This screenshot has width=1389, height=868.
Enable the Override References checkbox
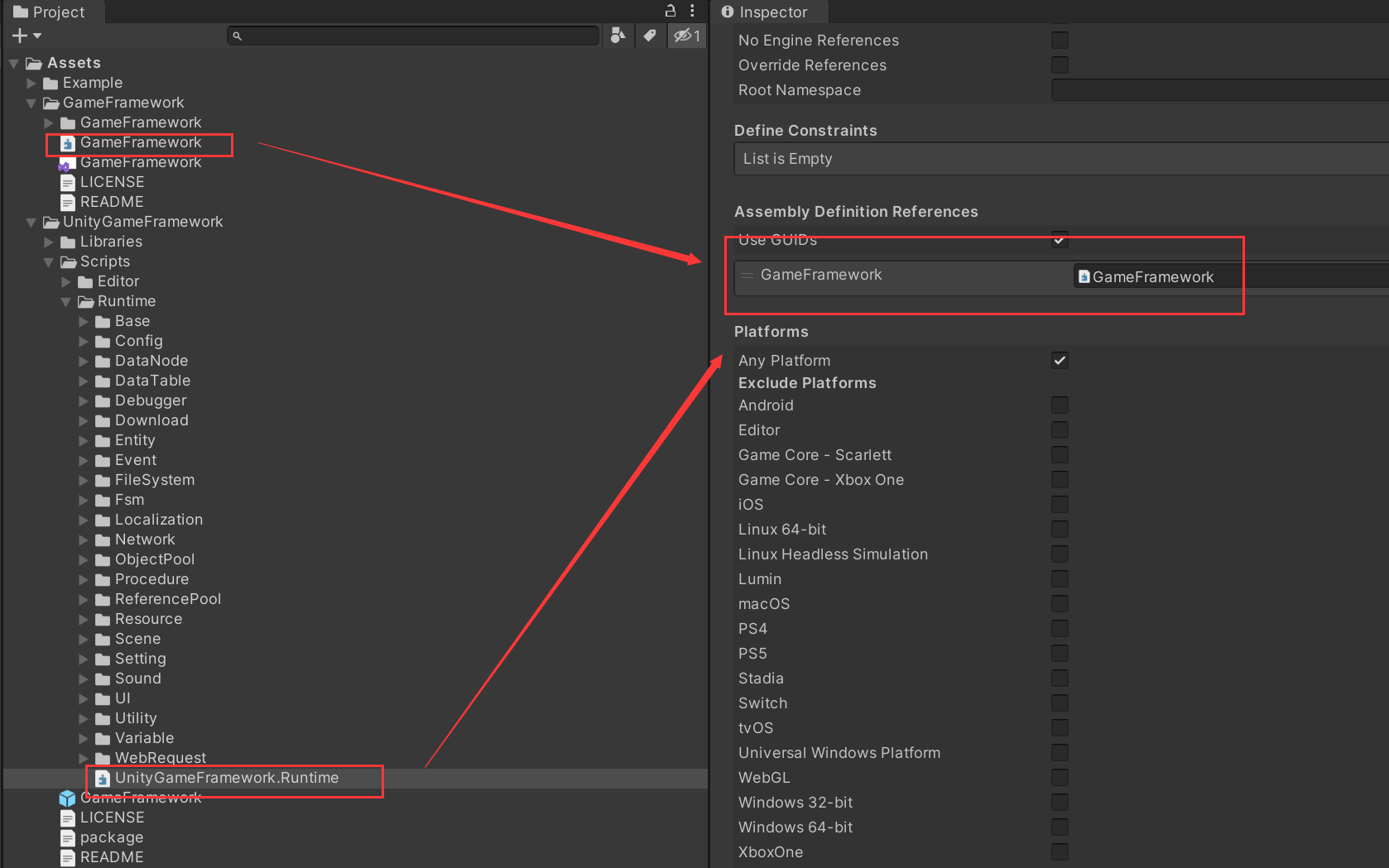coord(1060,65)
